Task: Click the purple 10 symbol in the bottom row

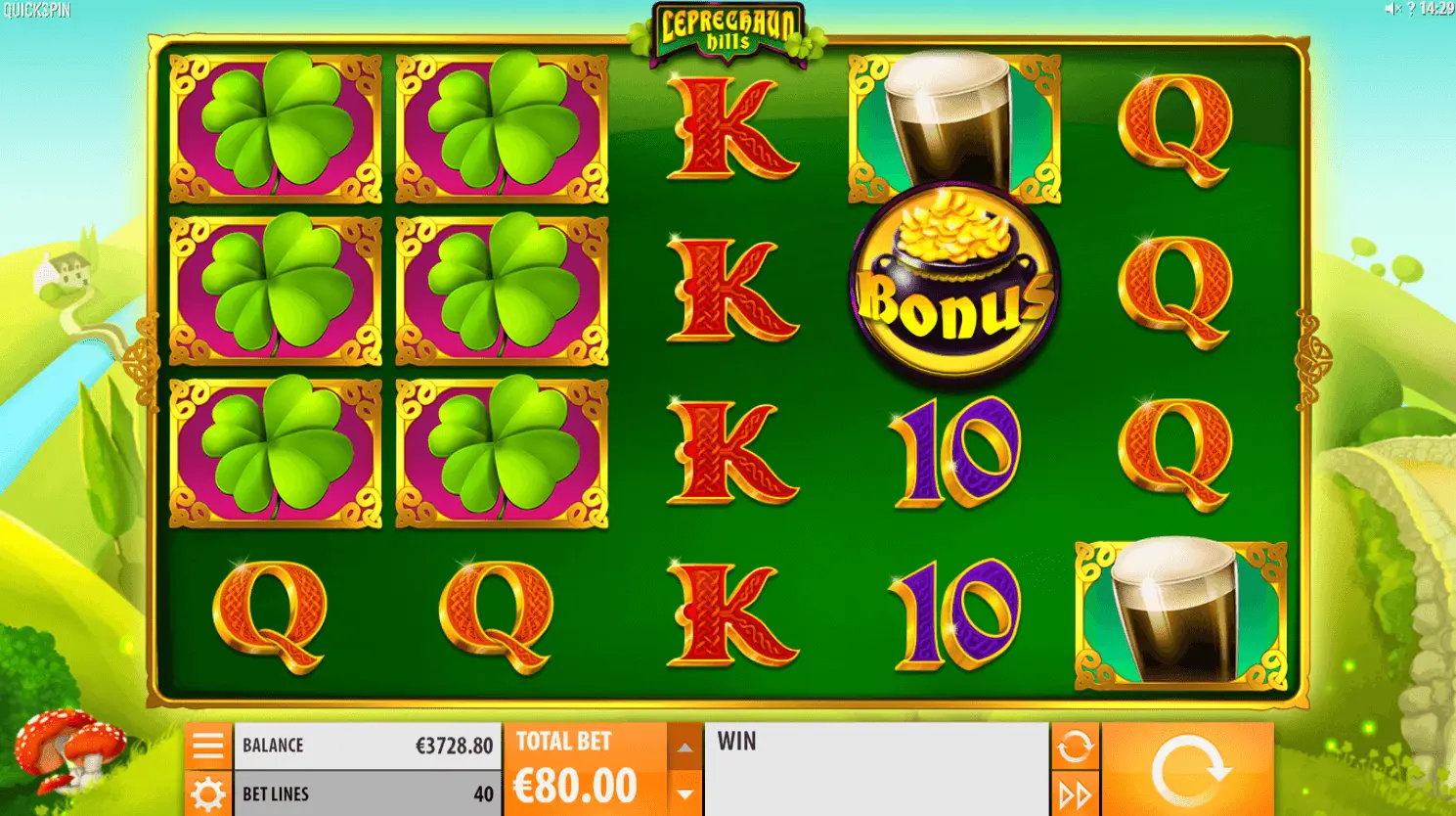Action: pyautogui.click(x=954, y=614)
